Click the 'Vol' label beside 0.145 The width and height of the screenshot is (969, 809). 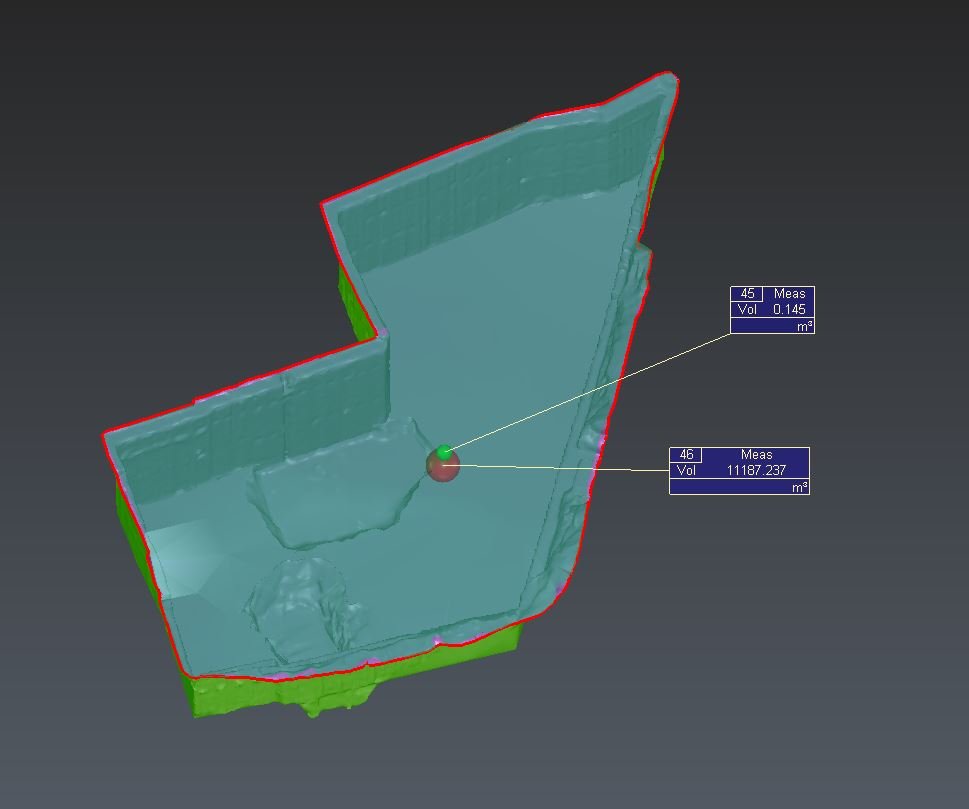pos(747,310)
